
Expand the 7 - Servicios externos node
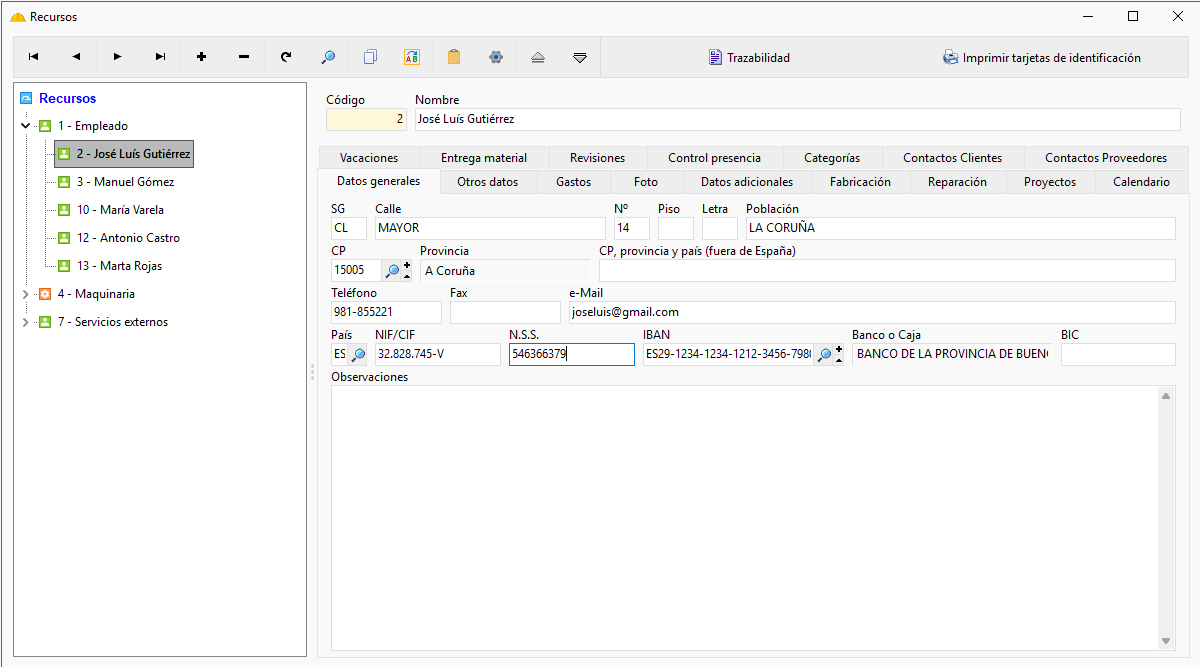click(x=26, y=322)
